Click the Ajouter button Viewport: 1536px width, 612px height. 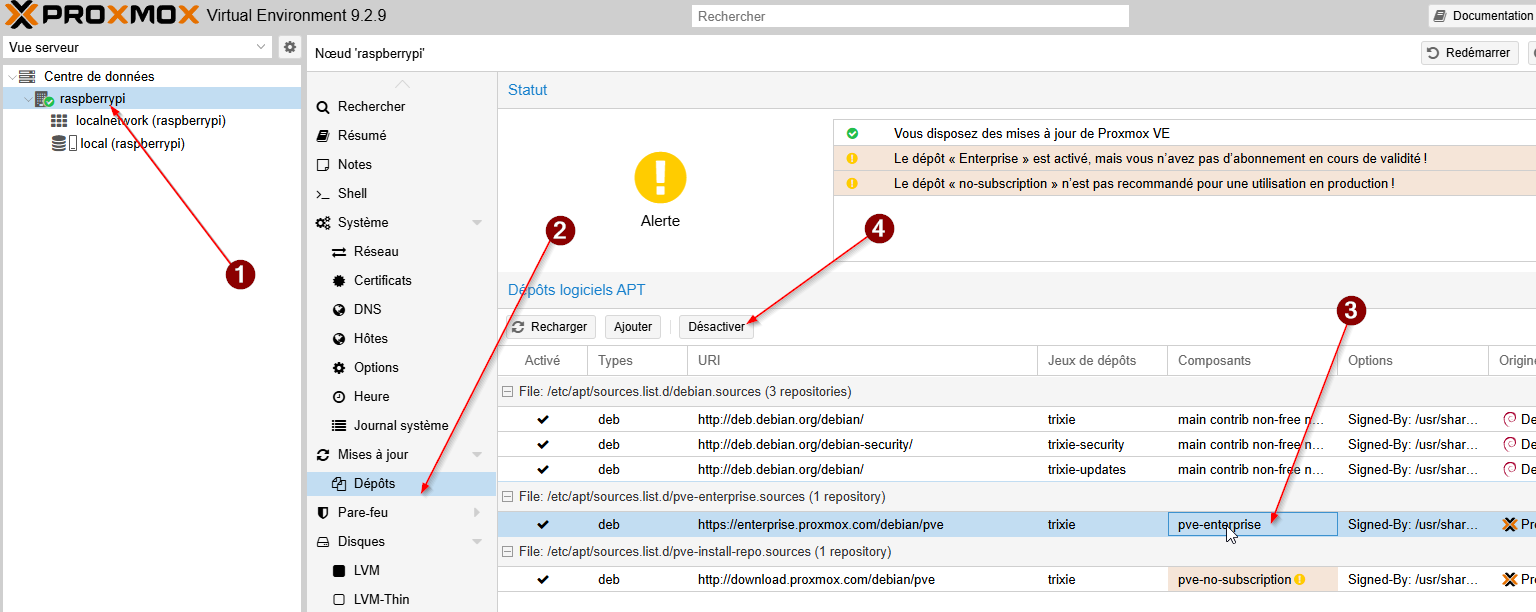click(x=633, y=327)
